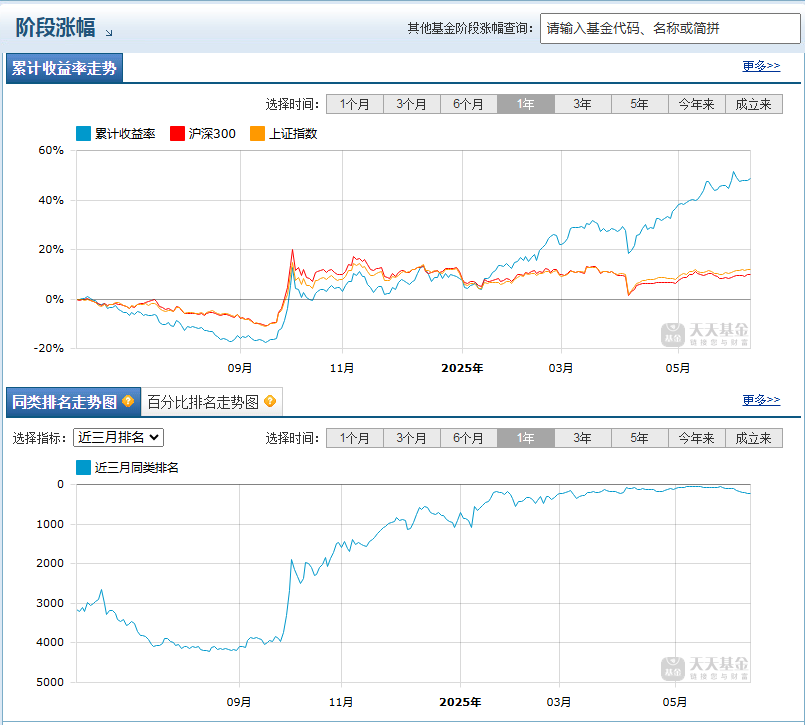Toggle the red 沪深300 legend swatch
Screen dimensions: 805x725
pos(177,133)
